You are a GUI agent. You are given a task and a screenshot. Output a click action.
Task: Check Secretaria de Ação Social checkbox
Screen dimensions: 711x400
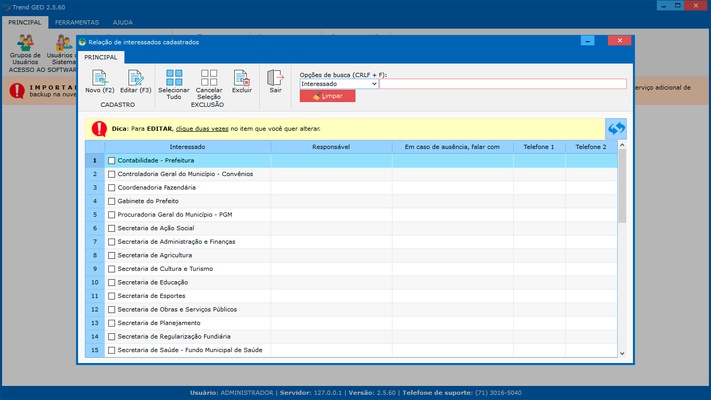112,229
